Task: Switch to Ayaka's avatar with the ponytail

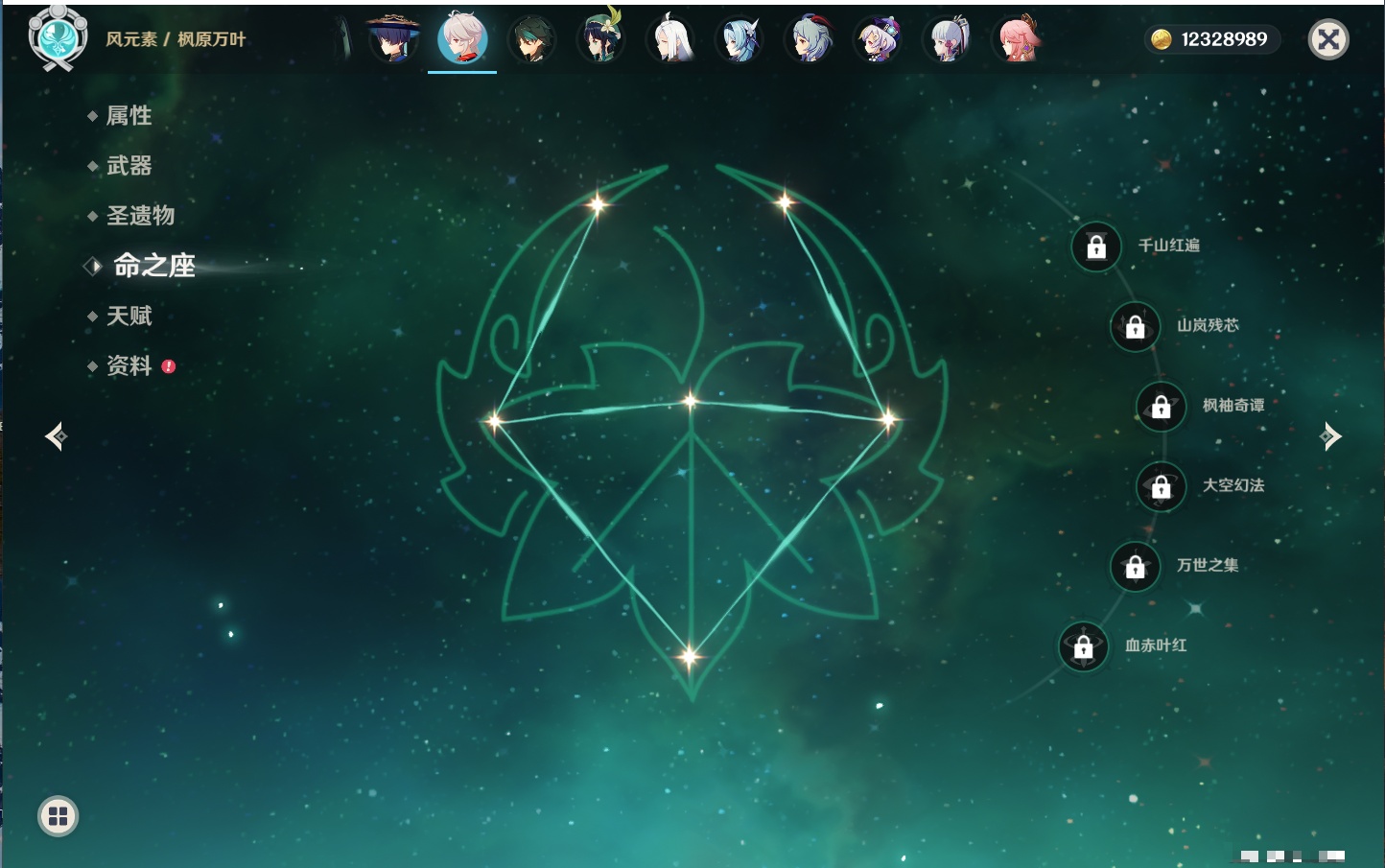Action: (948, 39)
